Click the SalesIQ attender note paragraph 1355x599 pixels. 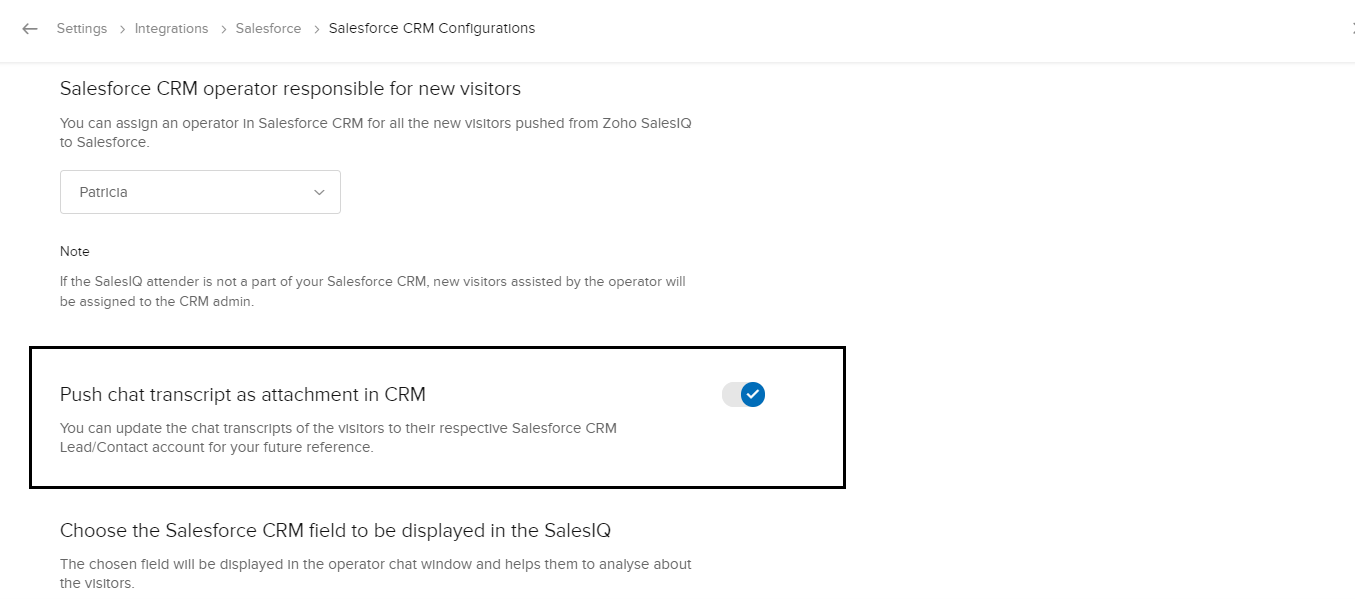click(x=372, y=291)
